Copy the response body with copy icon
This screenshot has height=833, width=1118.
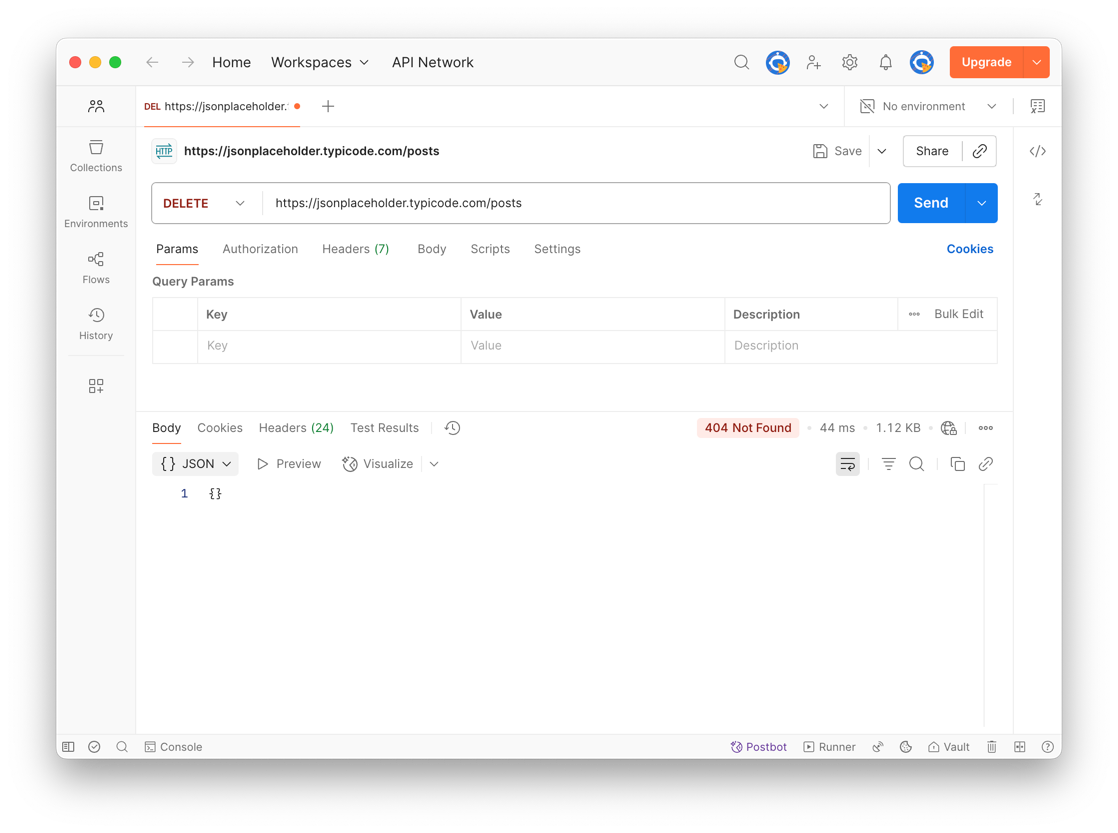(x=957, y=464)
